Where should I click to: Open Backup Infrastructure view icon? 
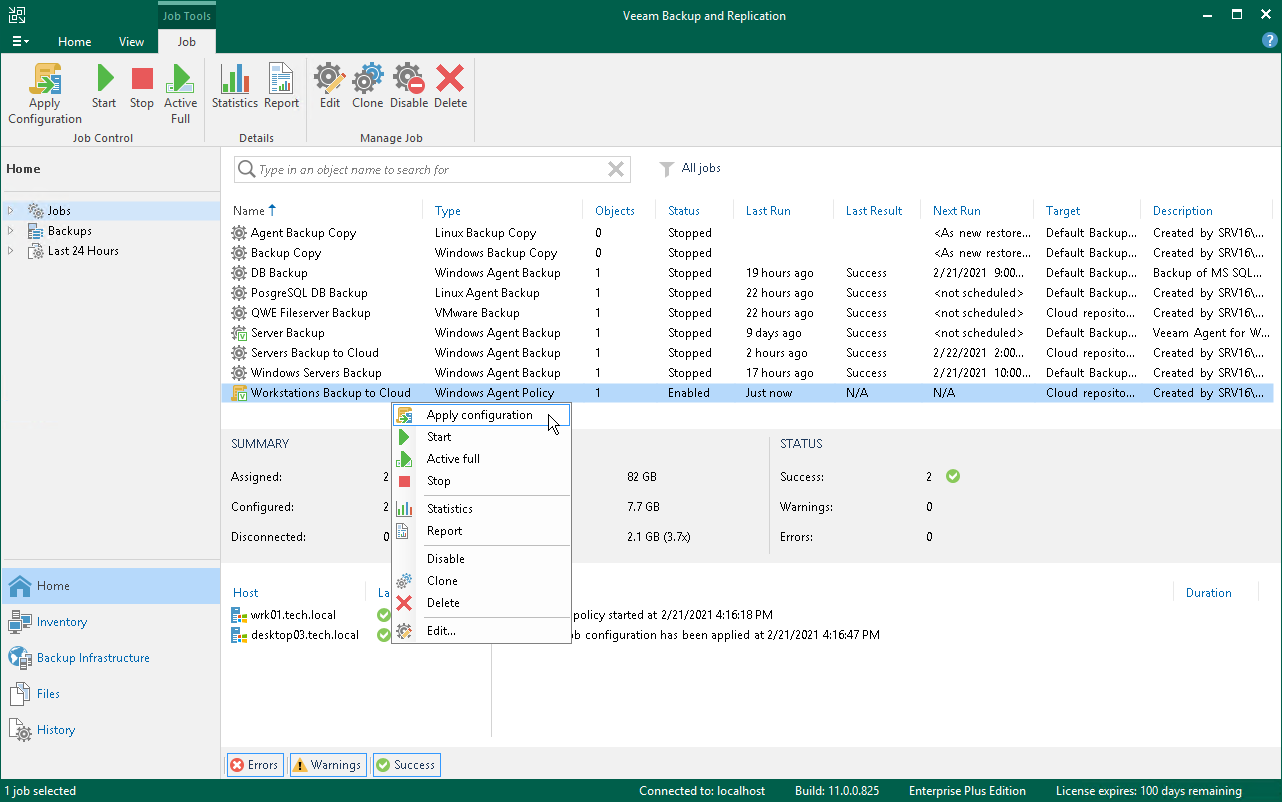(19, 658)
